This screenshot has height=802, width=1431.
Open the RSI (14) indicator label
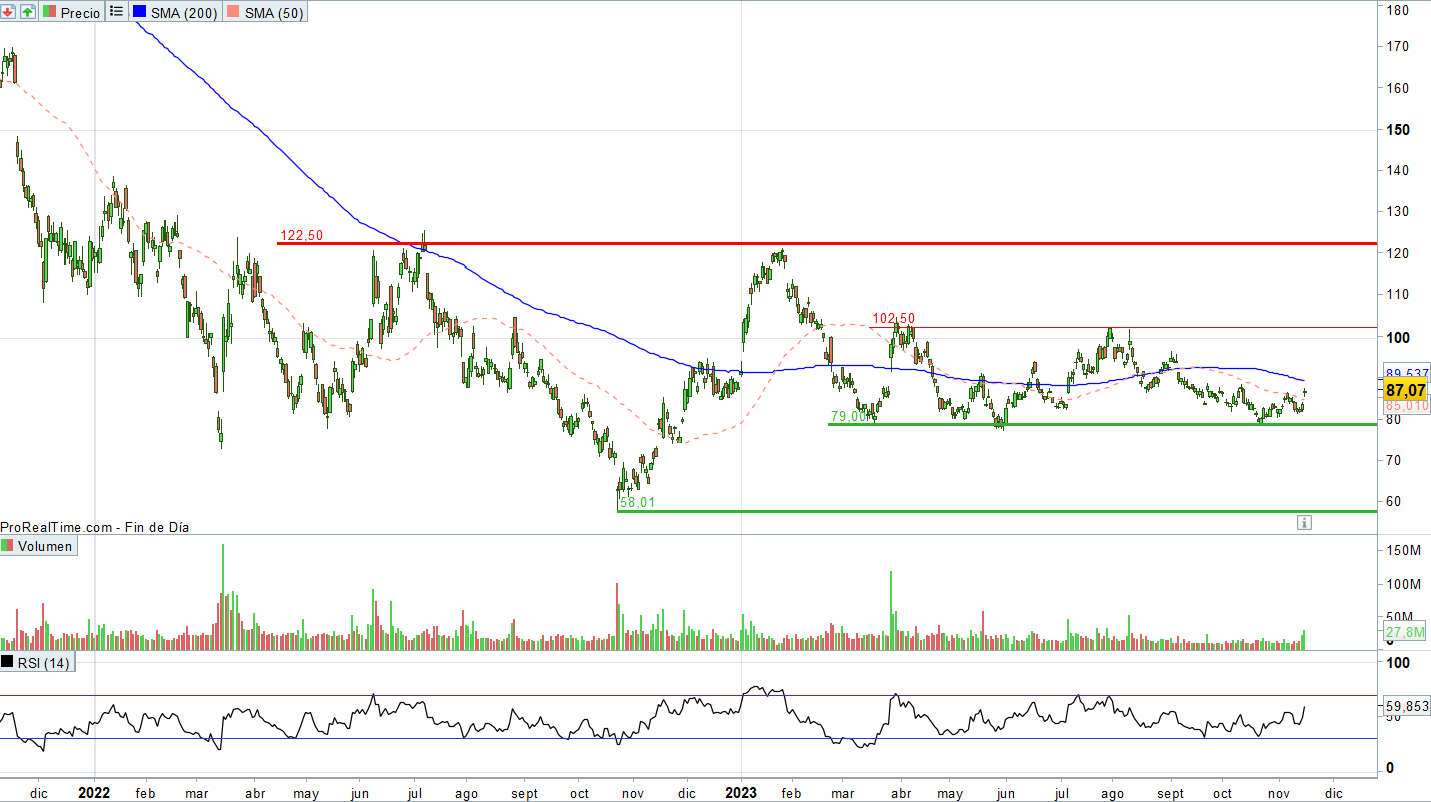[44, 662]
